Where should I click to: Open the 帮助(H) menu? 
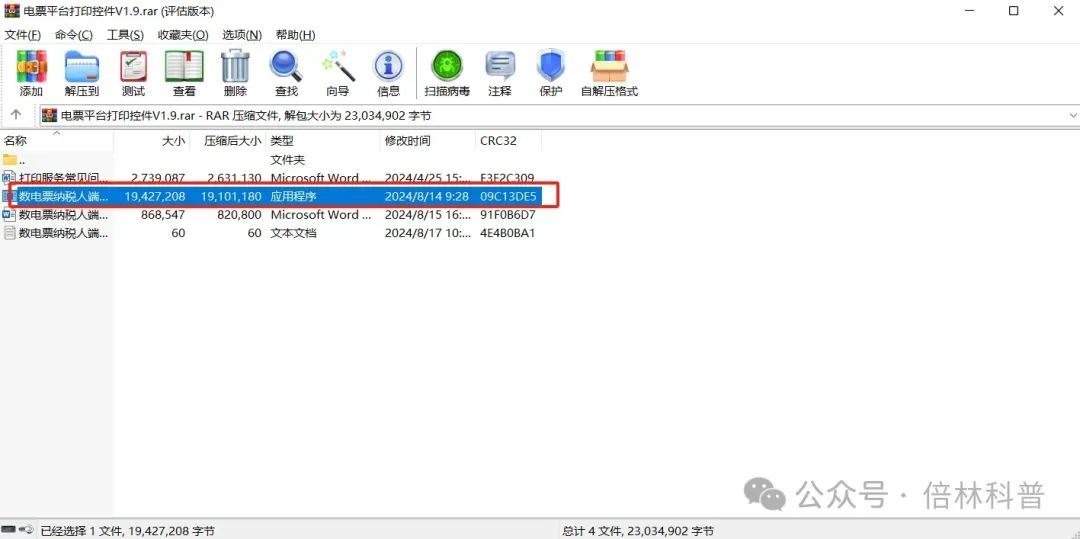(295, 35)
